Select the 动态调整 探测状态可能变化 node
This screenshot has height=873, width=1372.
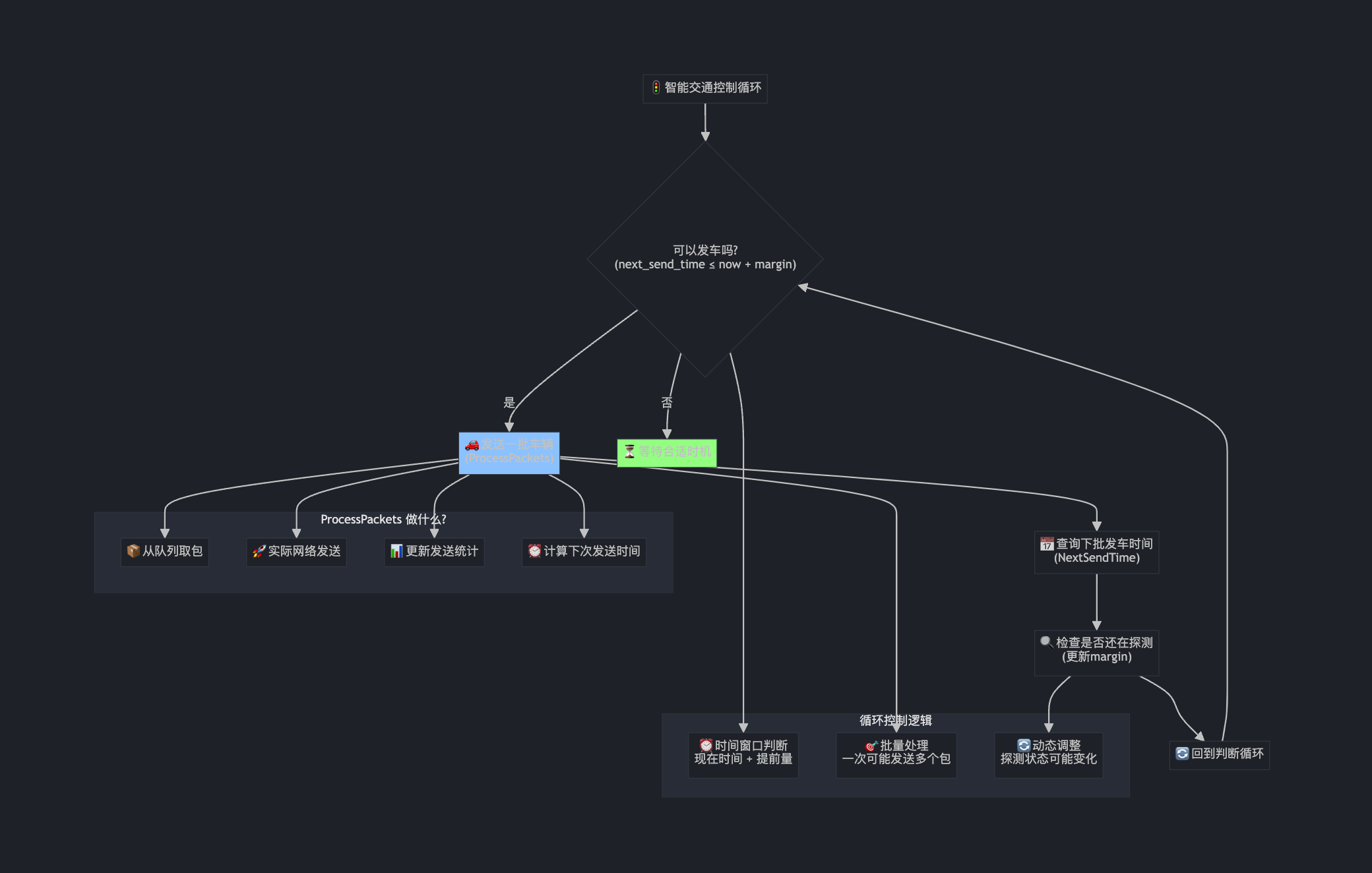point(1048,756)
